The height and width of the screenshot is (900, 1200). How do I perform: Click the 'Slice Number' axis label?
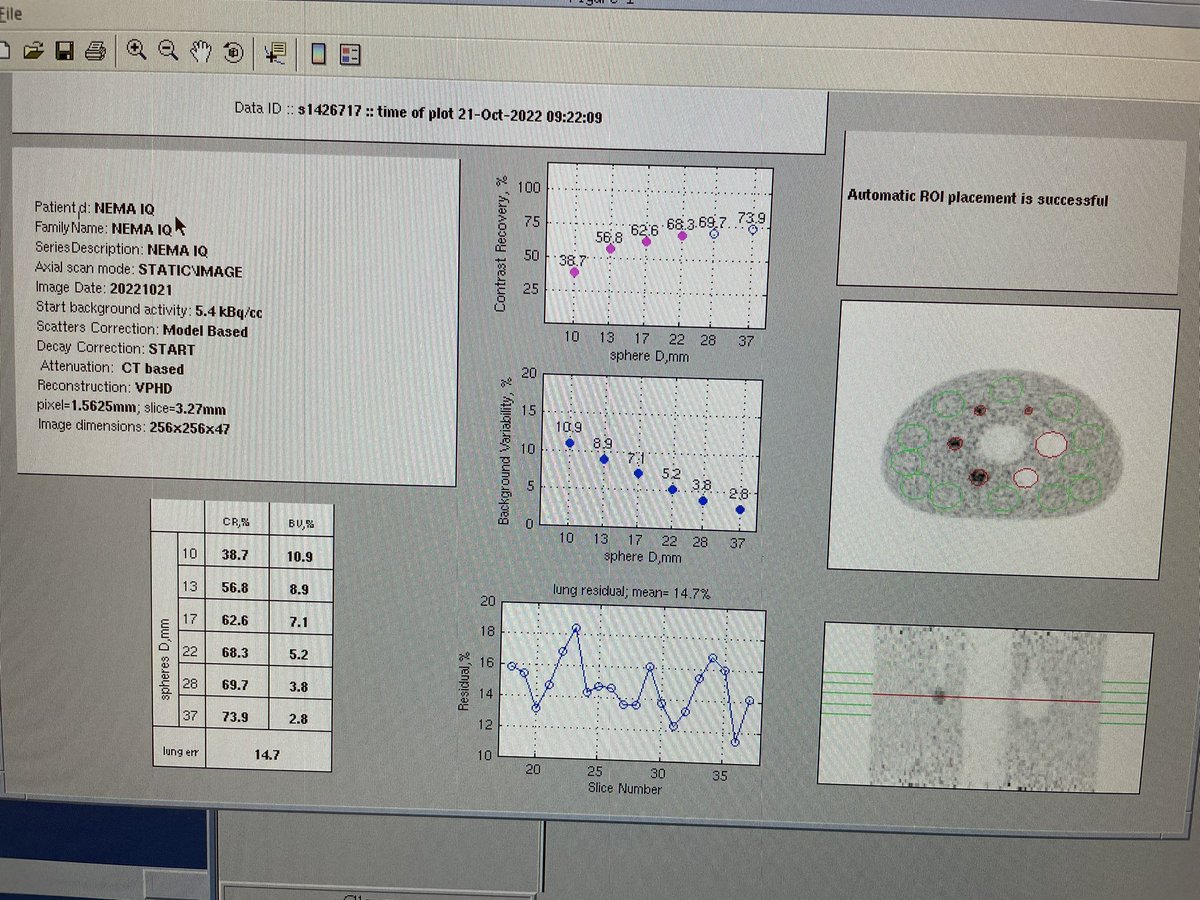pos(627,789)
